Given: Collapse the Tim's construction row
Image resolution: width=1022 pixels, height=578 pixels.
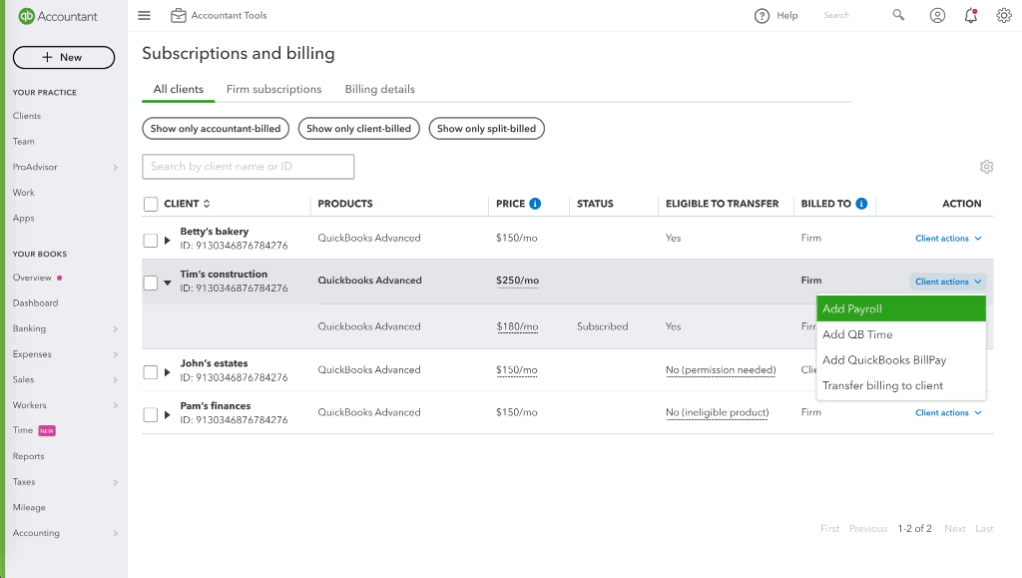Looking at the screenshot, I should (165, 280).
